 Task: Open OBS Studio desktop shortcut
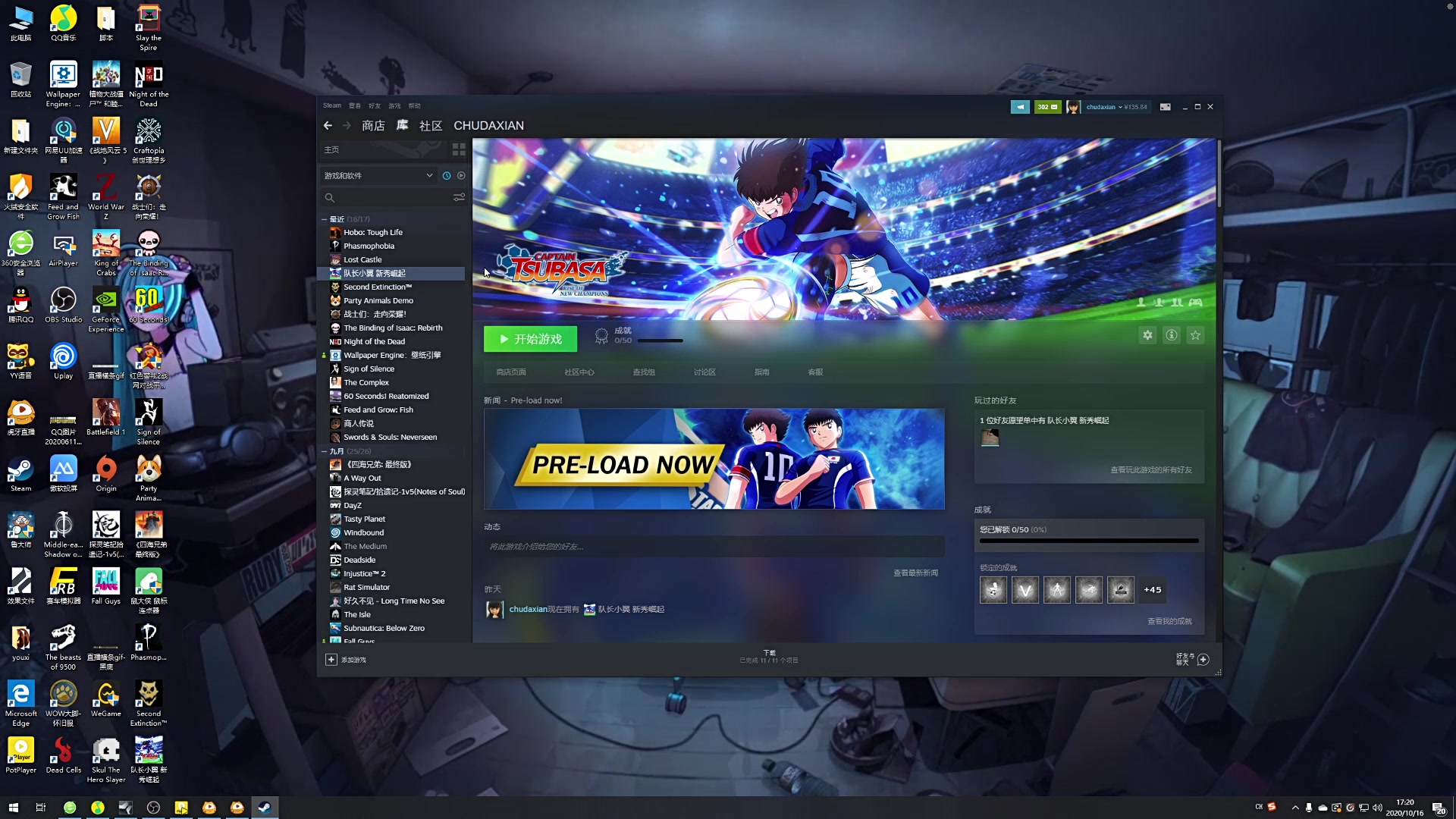(63, 305)
